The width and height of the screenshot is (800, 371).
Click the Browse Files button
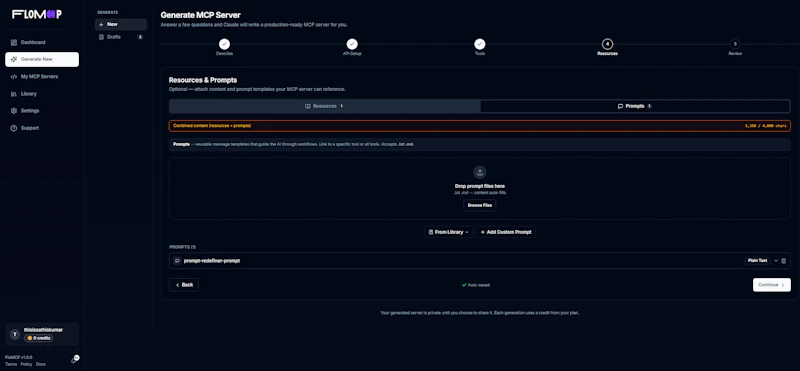click(x=480, y=205)
